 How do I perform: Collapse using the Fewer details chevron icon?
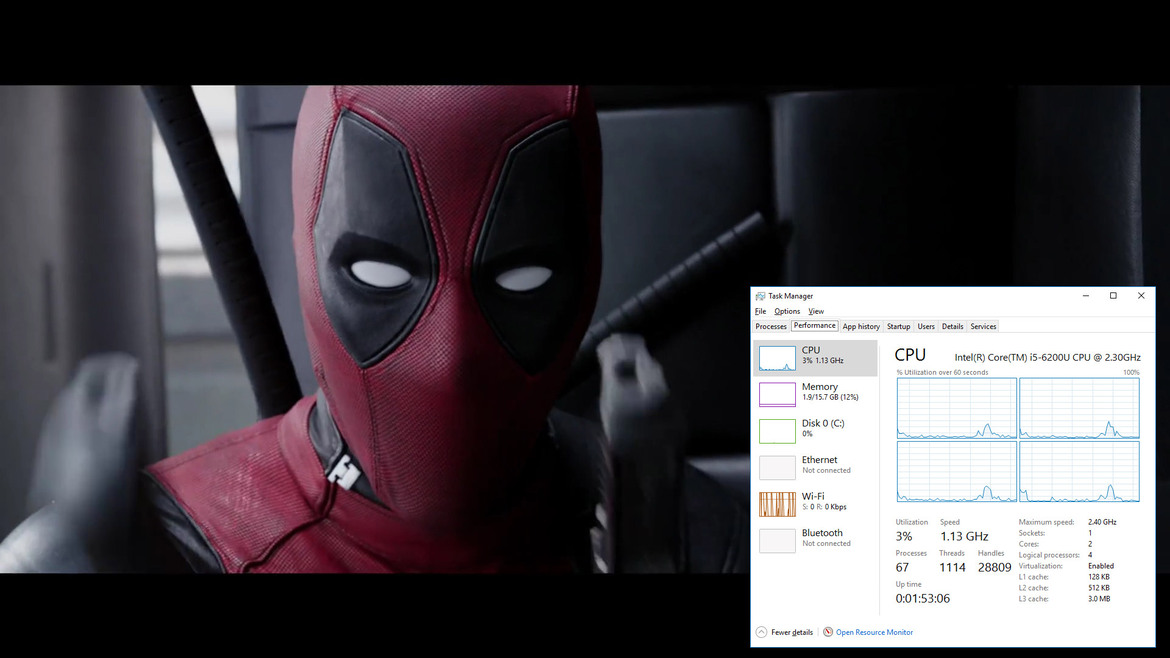(761, 632)
